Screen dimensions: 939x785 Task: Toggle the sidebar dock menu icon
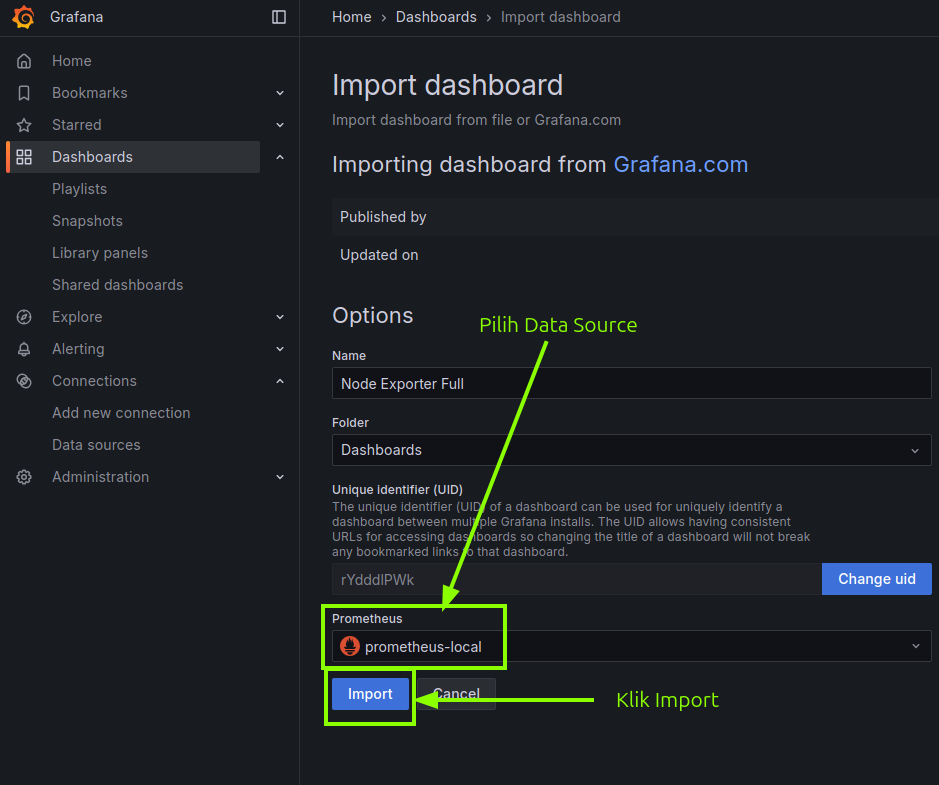[x=279, y=17]
